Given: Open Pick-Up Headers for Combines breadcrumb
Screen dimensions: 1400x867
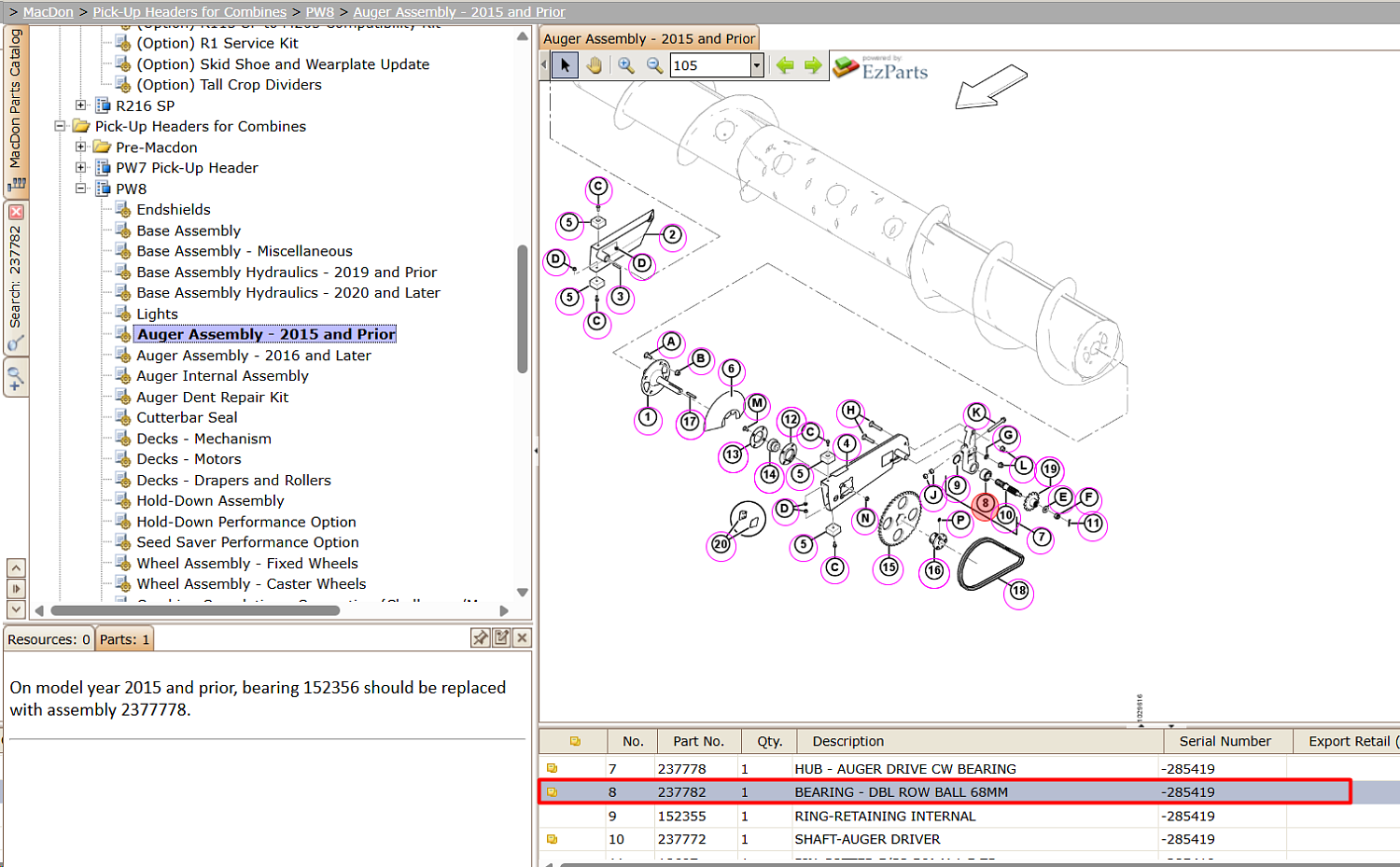Looking at the screenshot, I should [x=189, y=12].
